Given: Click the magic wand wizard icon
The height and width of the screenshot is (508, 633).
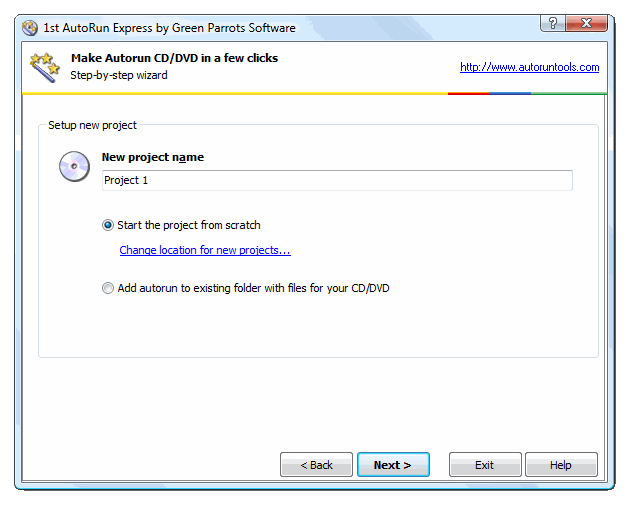Looking at the screenshot, I should coord(44,67).
